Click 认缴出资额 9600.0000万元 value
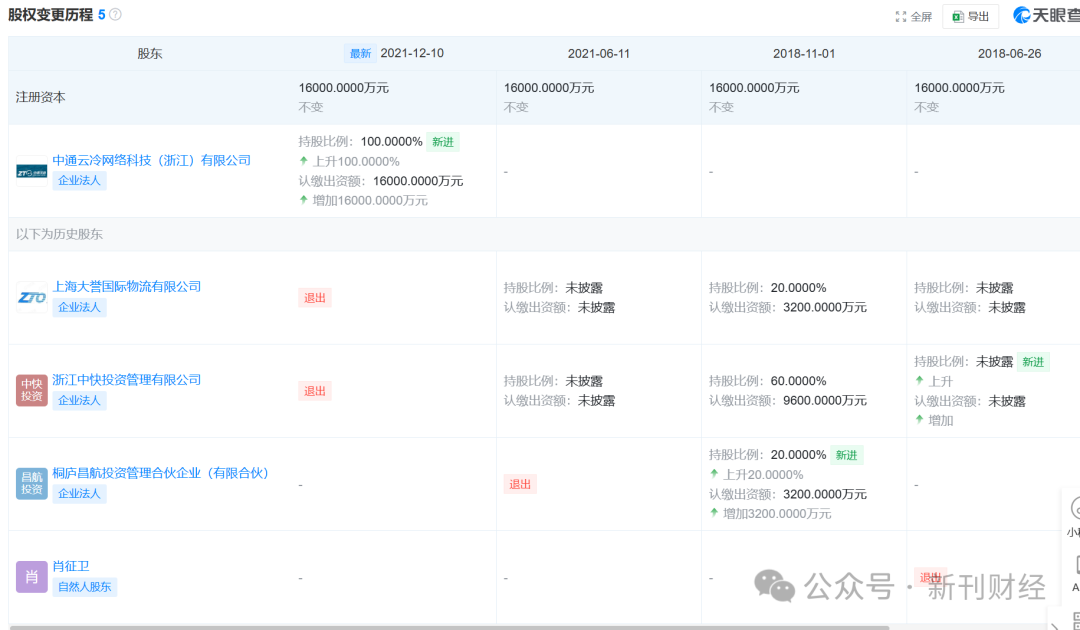 pos(824,400)
